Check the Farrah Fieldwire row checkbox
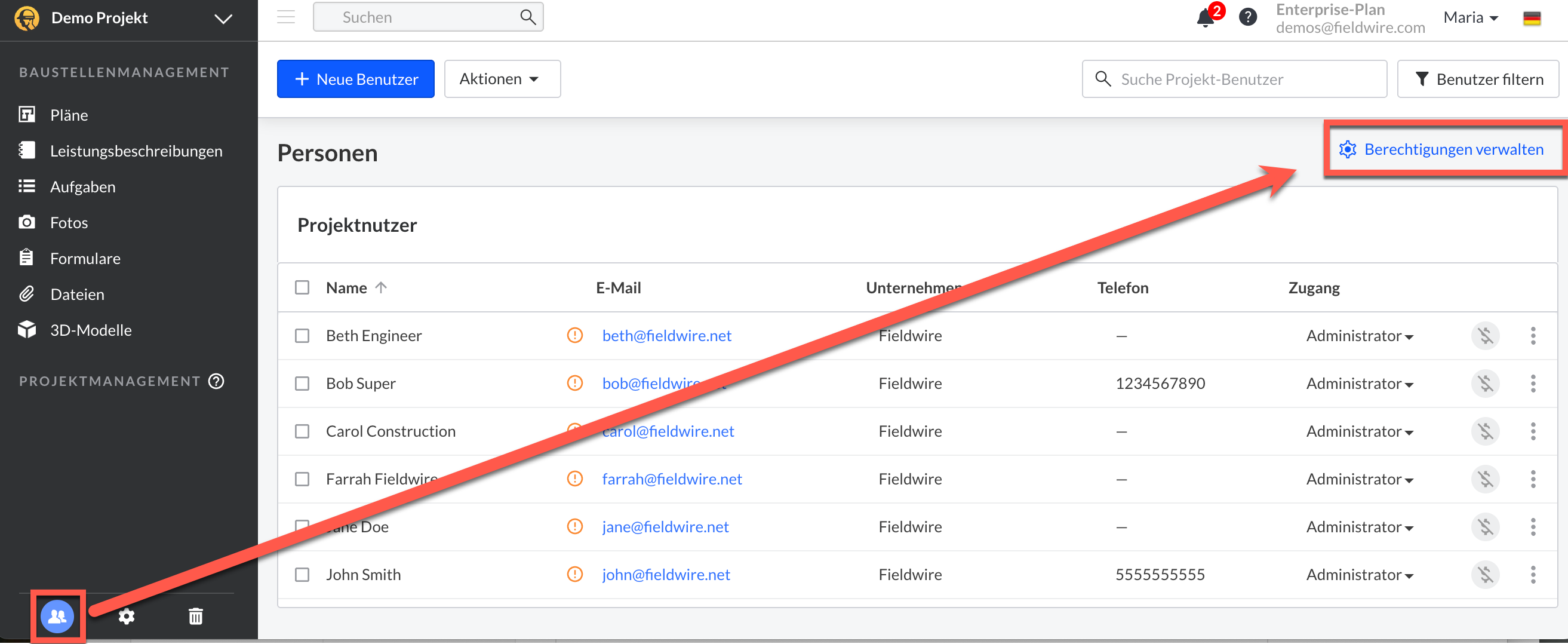 [x=302, y=480]
